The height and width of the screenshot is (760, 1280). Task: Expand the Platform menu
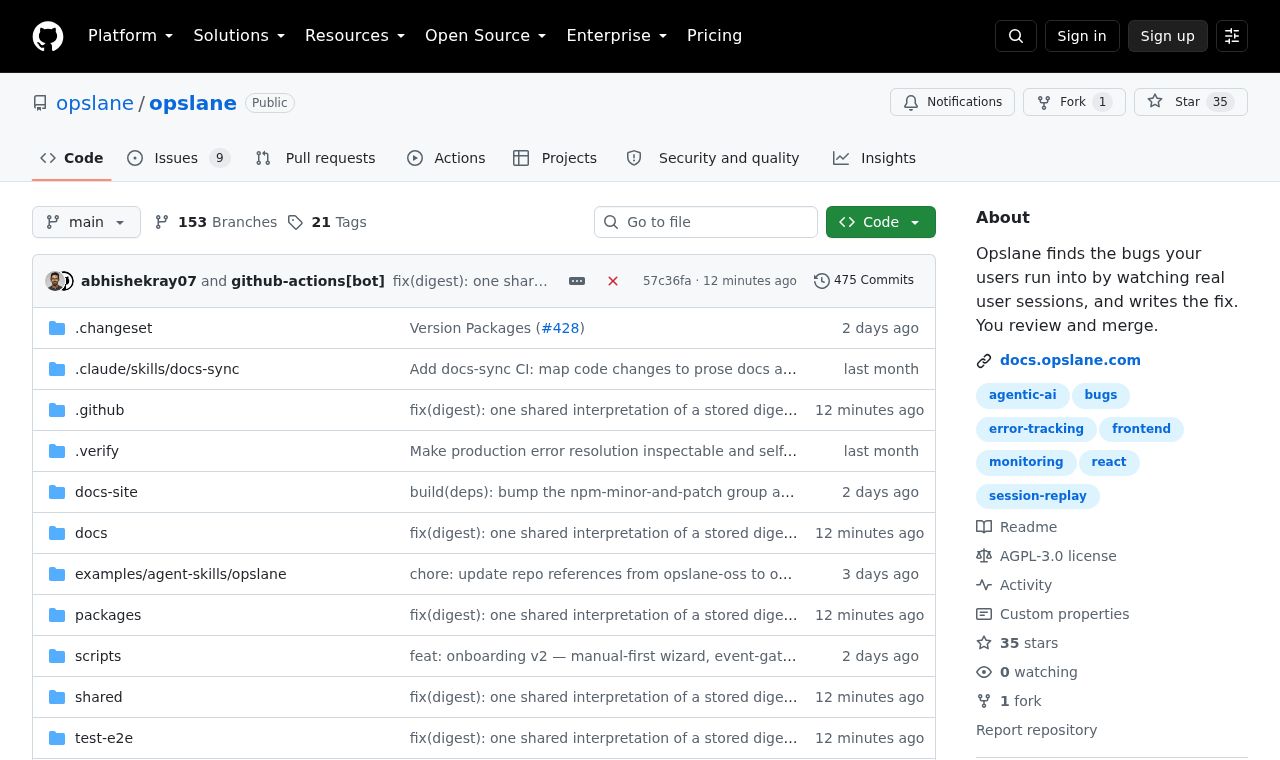click(x=131, y=36)
